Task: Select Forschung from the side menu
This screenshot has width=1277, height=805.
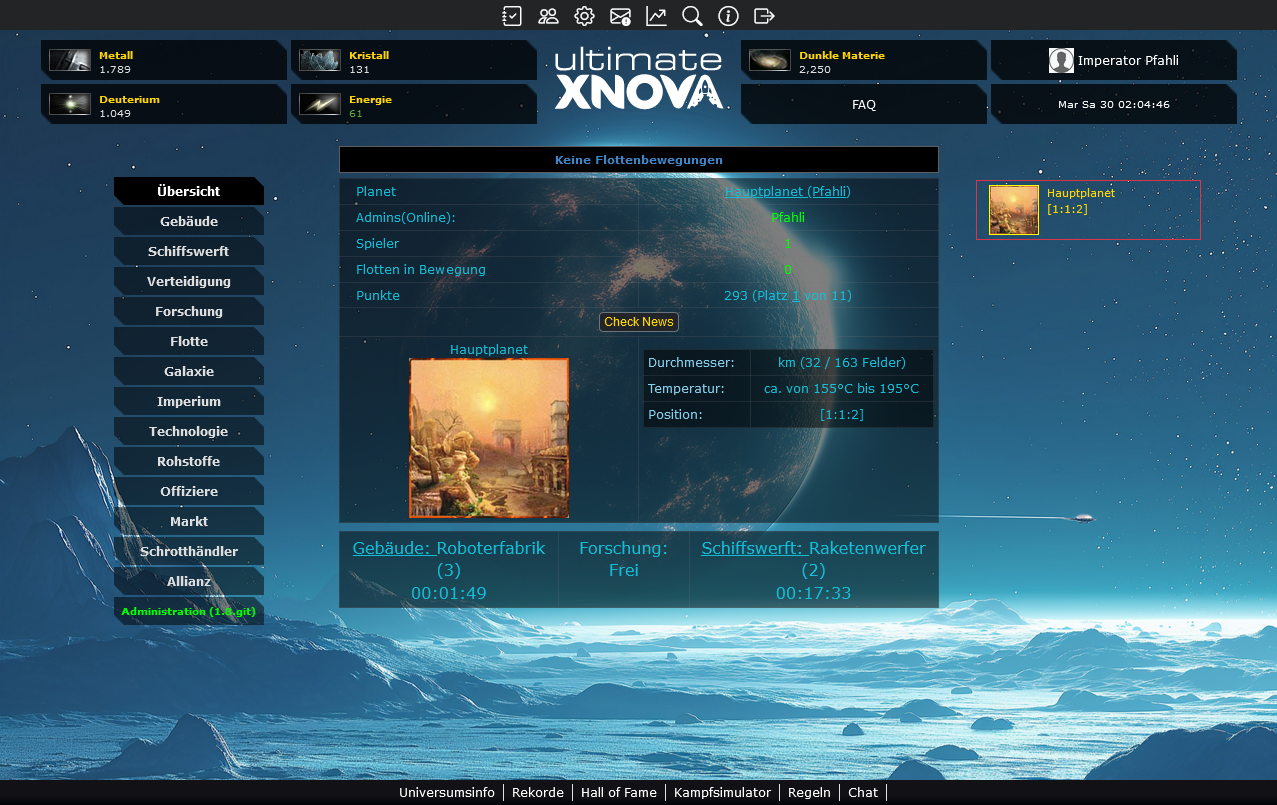Action: coord(189,312)
